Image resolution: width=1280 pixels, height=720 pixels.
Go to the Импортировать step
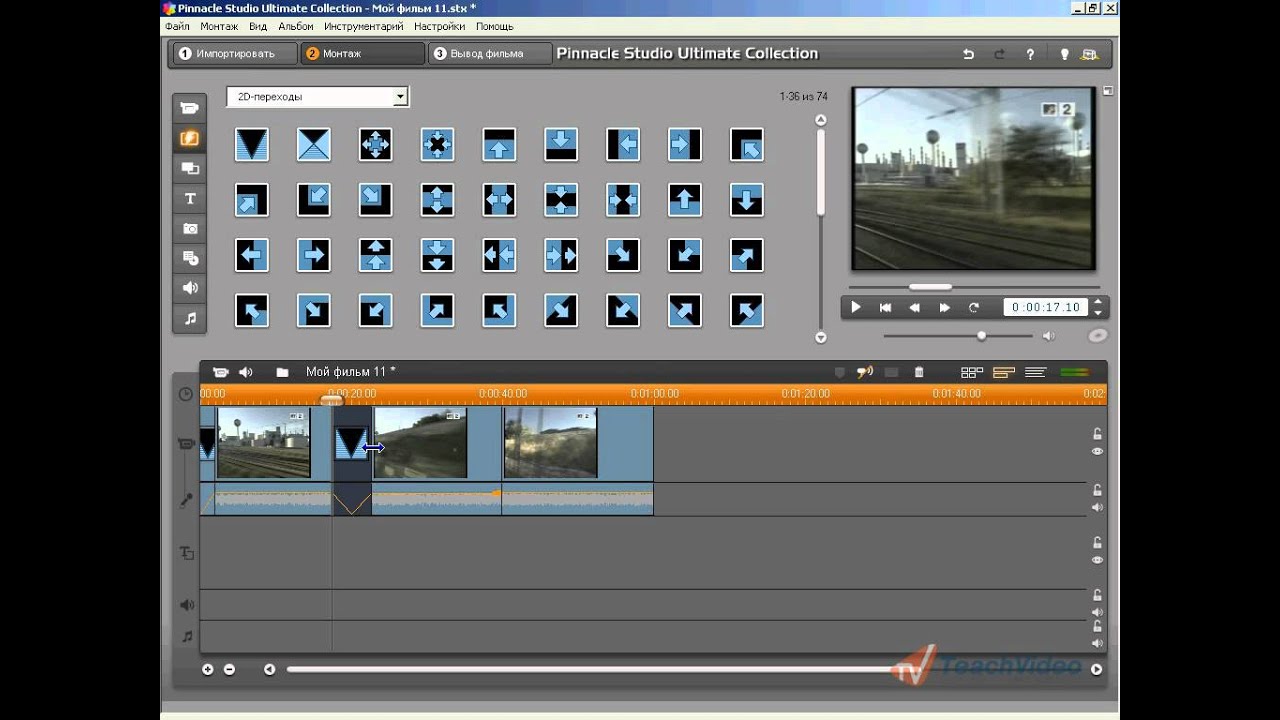pos(233,54)
